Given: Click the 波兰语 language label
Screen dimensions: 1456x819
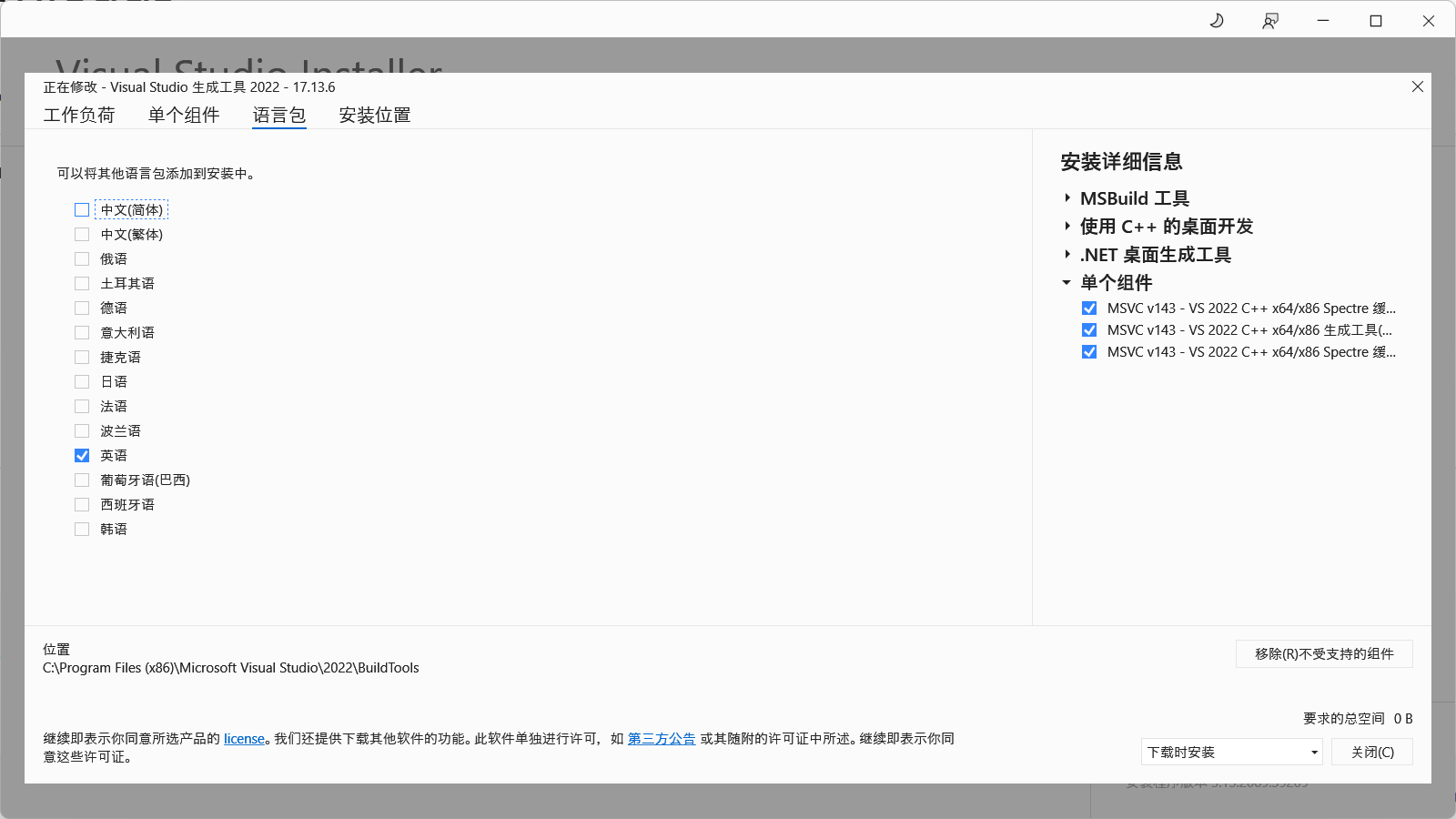Looking at the screenshot, I should click(120, 431).
